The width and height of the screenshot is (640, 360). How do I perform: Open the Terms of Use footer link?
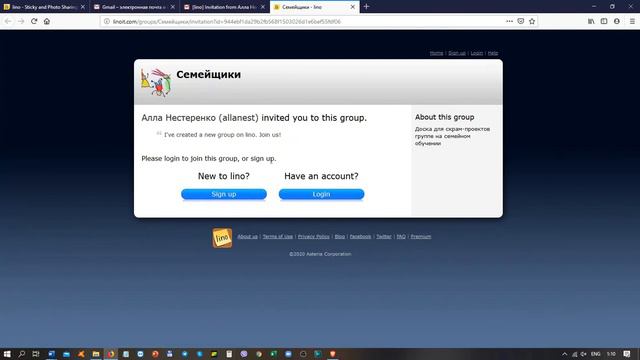click(x=278, y=237)
